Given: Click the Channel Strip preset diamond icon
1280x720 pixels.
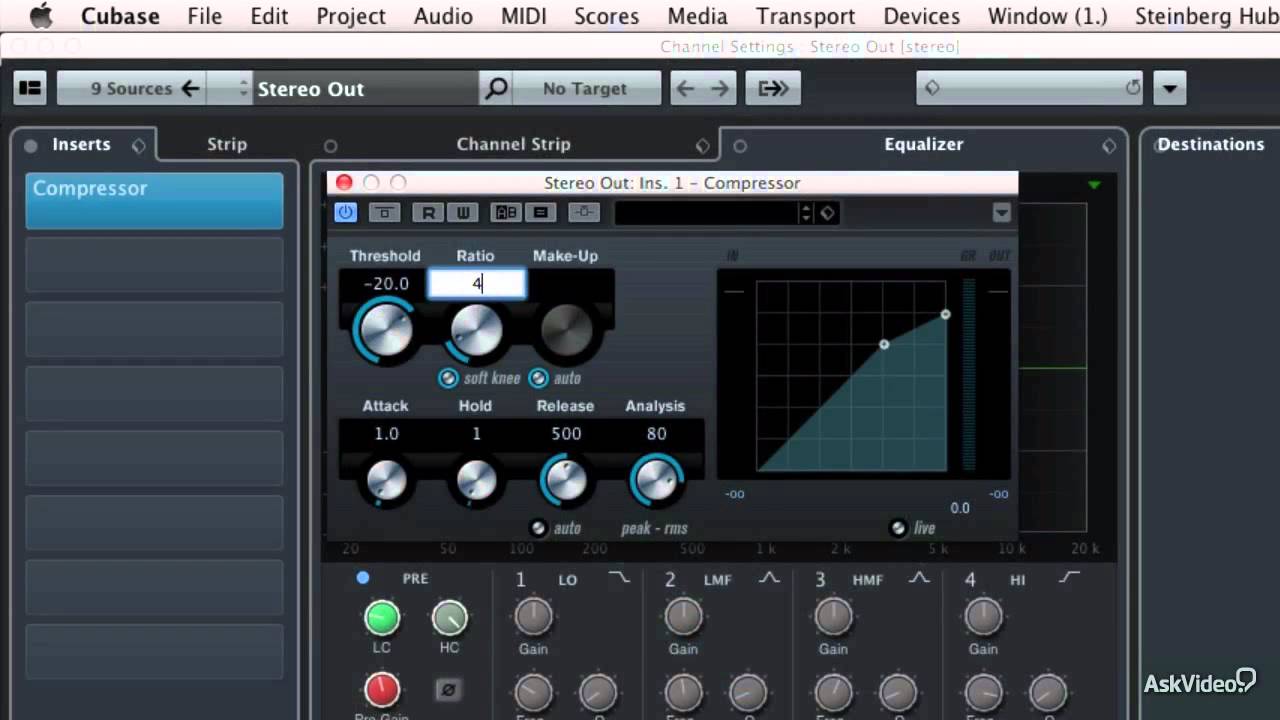Looking at the screenshot, I should coord(702,145).
